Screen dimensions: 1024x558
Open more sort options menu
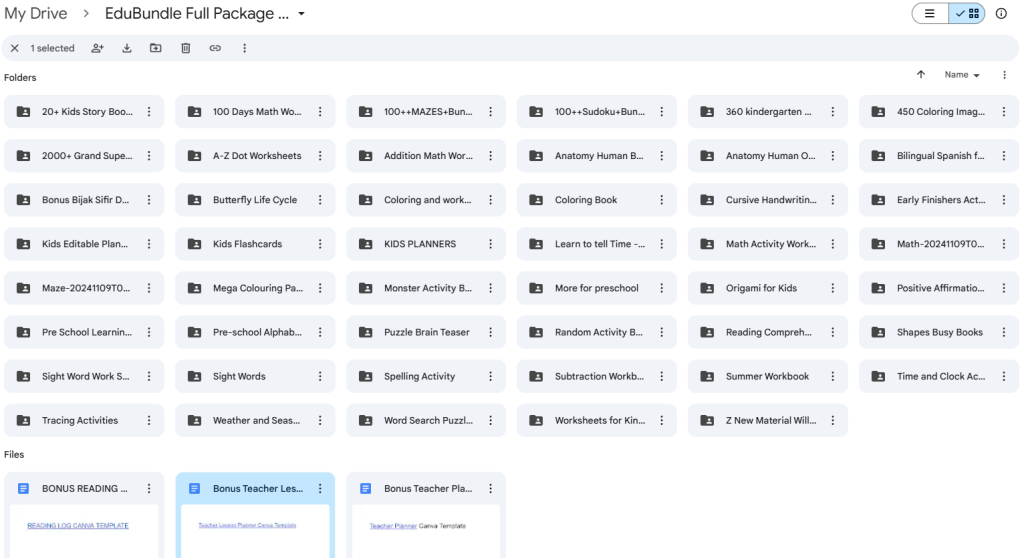click(x=1004, y=75)
